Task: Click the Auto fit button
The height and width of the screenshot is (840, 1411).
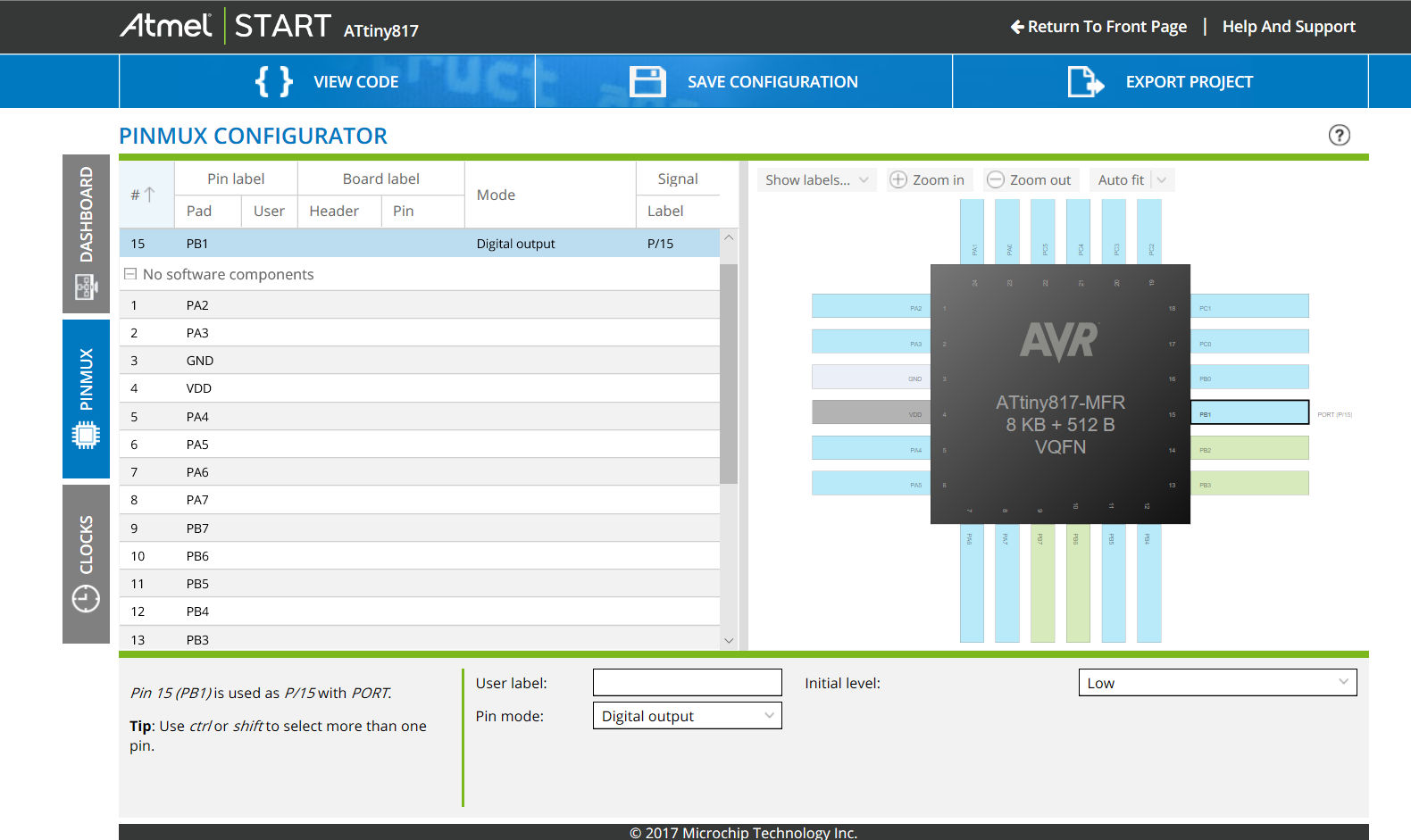Action: [1121, 179]
